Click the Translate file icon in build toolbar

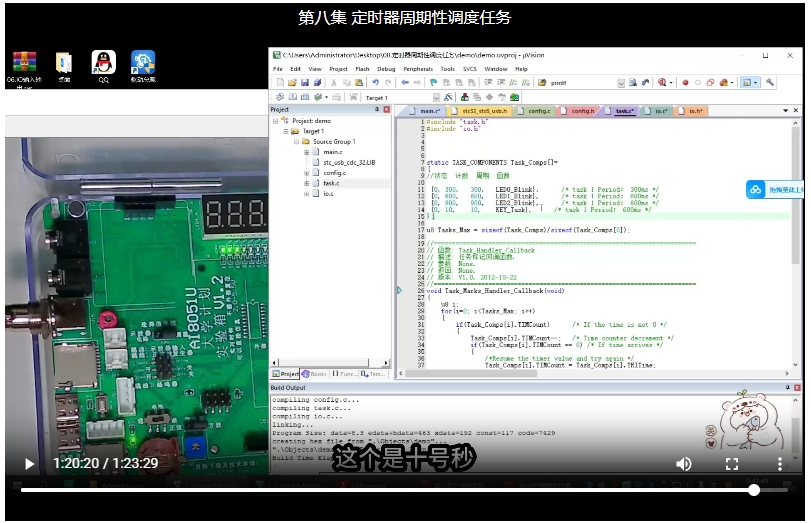(280, 97)
